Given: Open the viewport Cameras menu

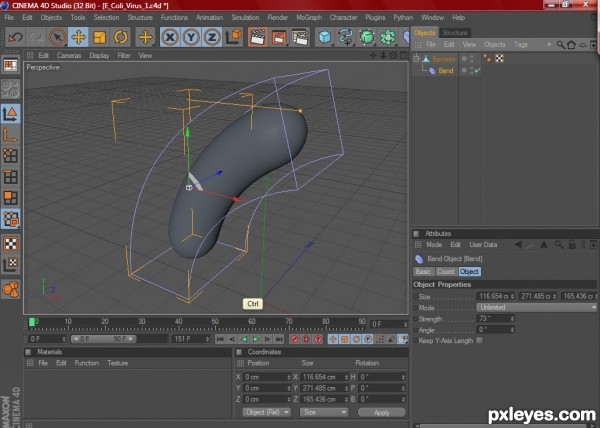Looking at the screenshot, I should pos(69,56).
